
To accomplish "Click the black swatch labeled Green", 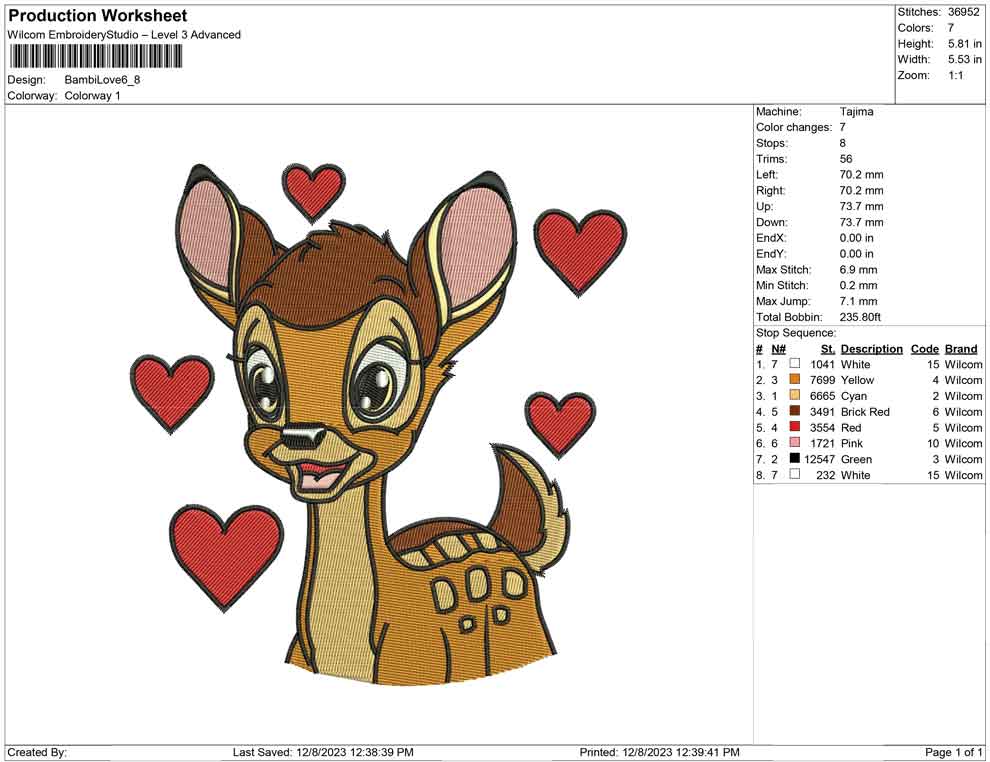I will coord(795,458).
